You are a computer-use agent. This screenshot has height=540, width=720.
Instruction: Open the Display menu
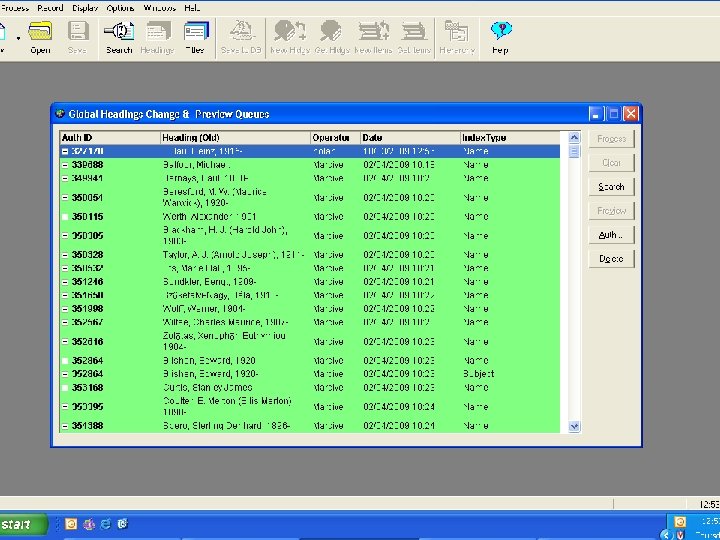pyautogui.click(x=85, y=8)
